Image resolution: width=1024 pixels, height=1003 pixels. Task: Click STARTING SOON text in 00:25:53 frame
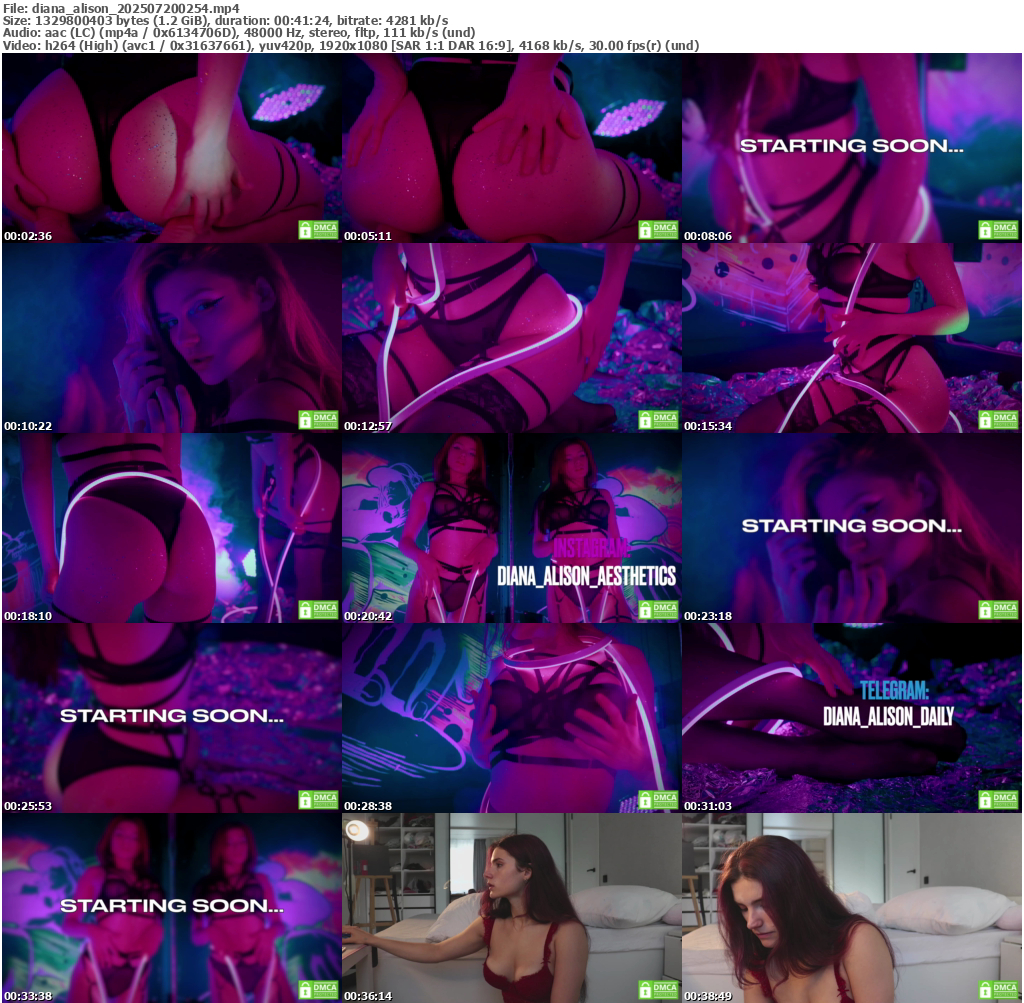pyautogui.click(x=172, y=716)
